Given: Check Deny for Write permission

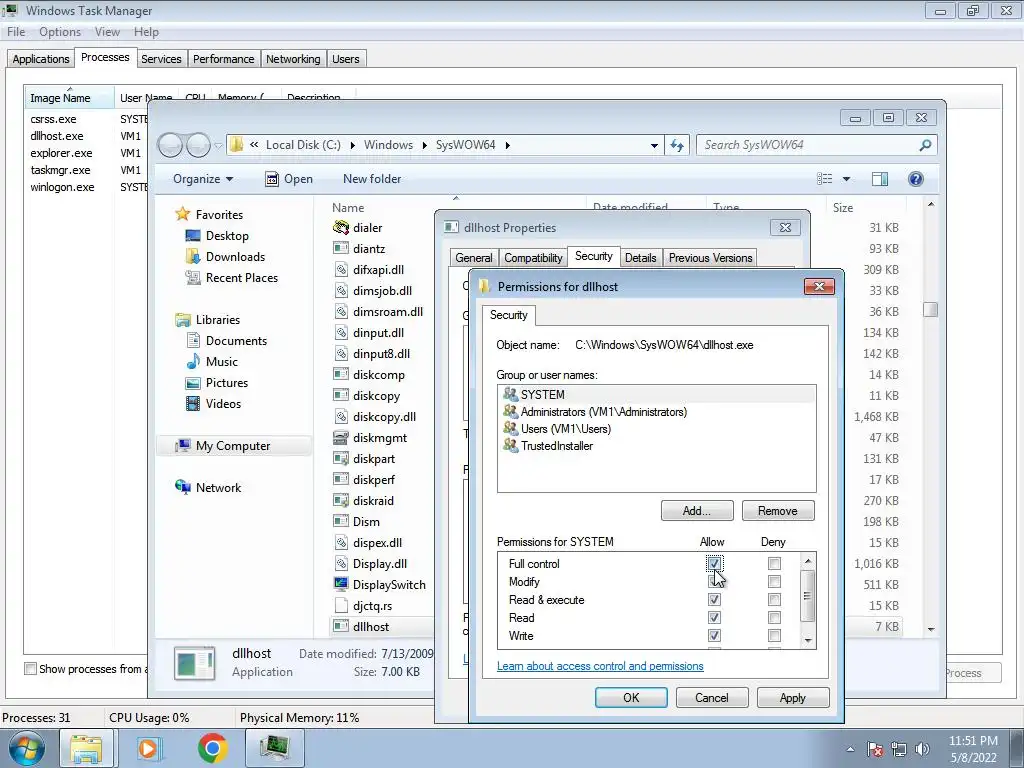Looking at the screenshot, I should tap(774, 635).
